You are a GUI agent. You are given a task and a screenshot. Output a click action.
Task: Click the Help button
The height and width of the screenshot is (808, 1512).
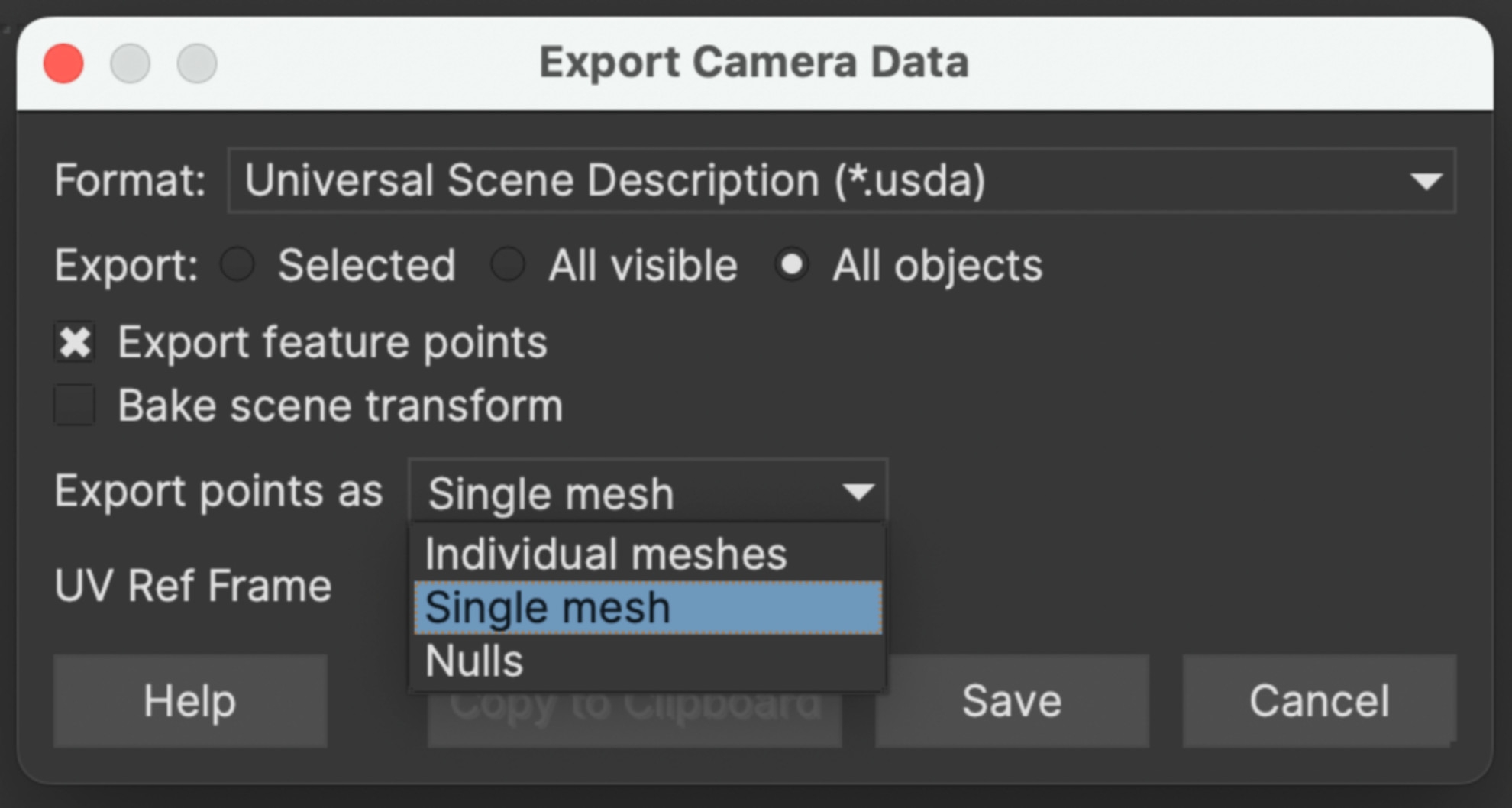pos(189,700)
